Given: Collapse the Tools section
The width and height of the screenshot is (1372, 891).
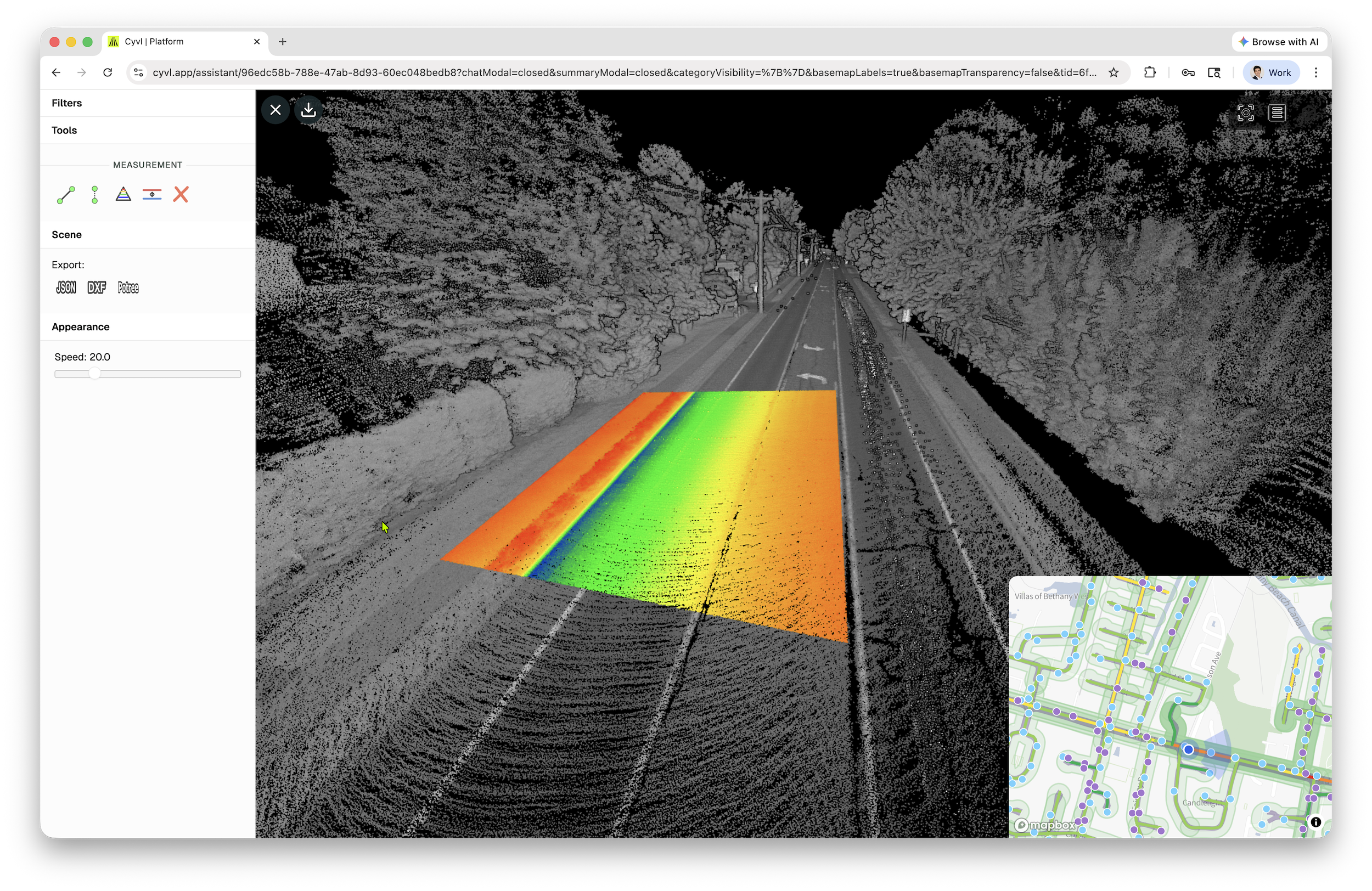Looking at the screenshot, I should click(x=64, y=130).
